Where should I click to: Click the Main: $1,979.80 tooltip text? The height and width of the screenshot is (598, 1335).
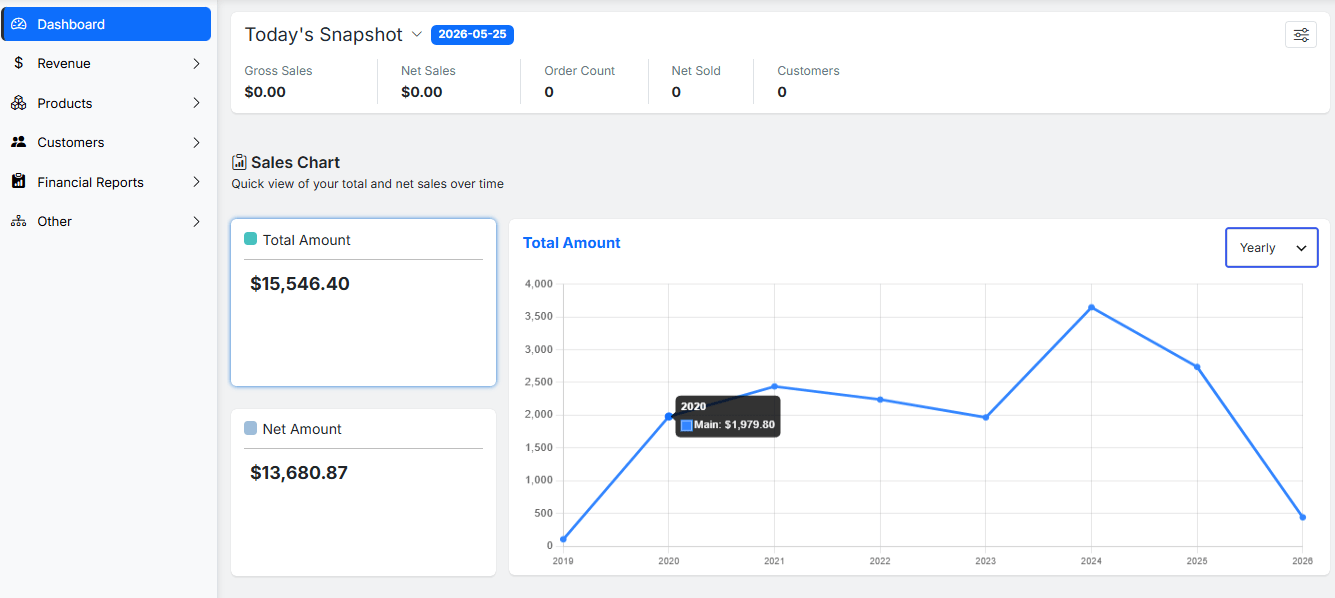(x=735, y=425)
